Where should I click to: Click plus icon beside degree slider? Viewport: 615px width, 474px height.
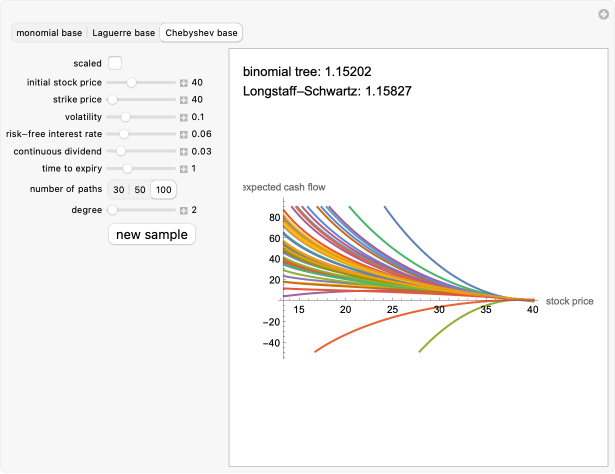click(x=184, y=210)
